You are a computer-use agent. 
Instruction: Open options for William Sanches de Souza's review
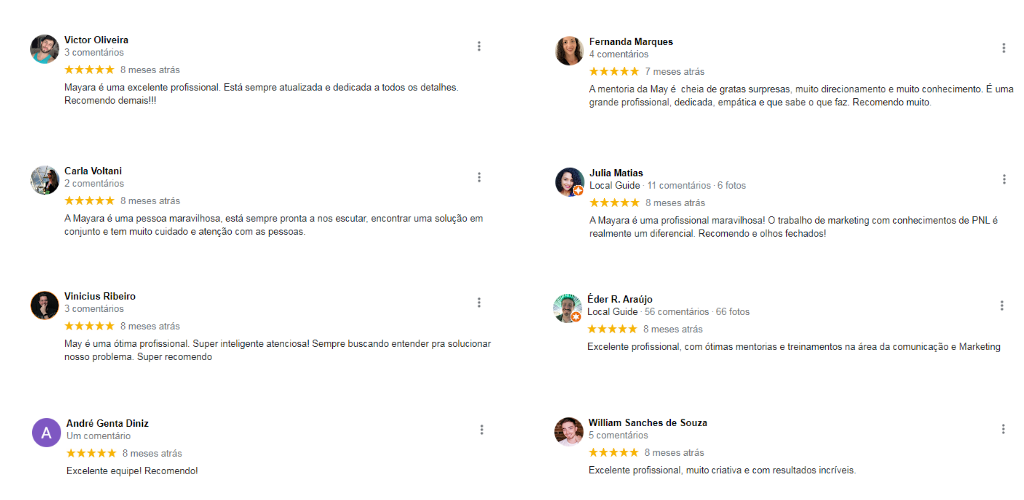pyautogui.click(x=1003, y=429)
